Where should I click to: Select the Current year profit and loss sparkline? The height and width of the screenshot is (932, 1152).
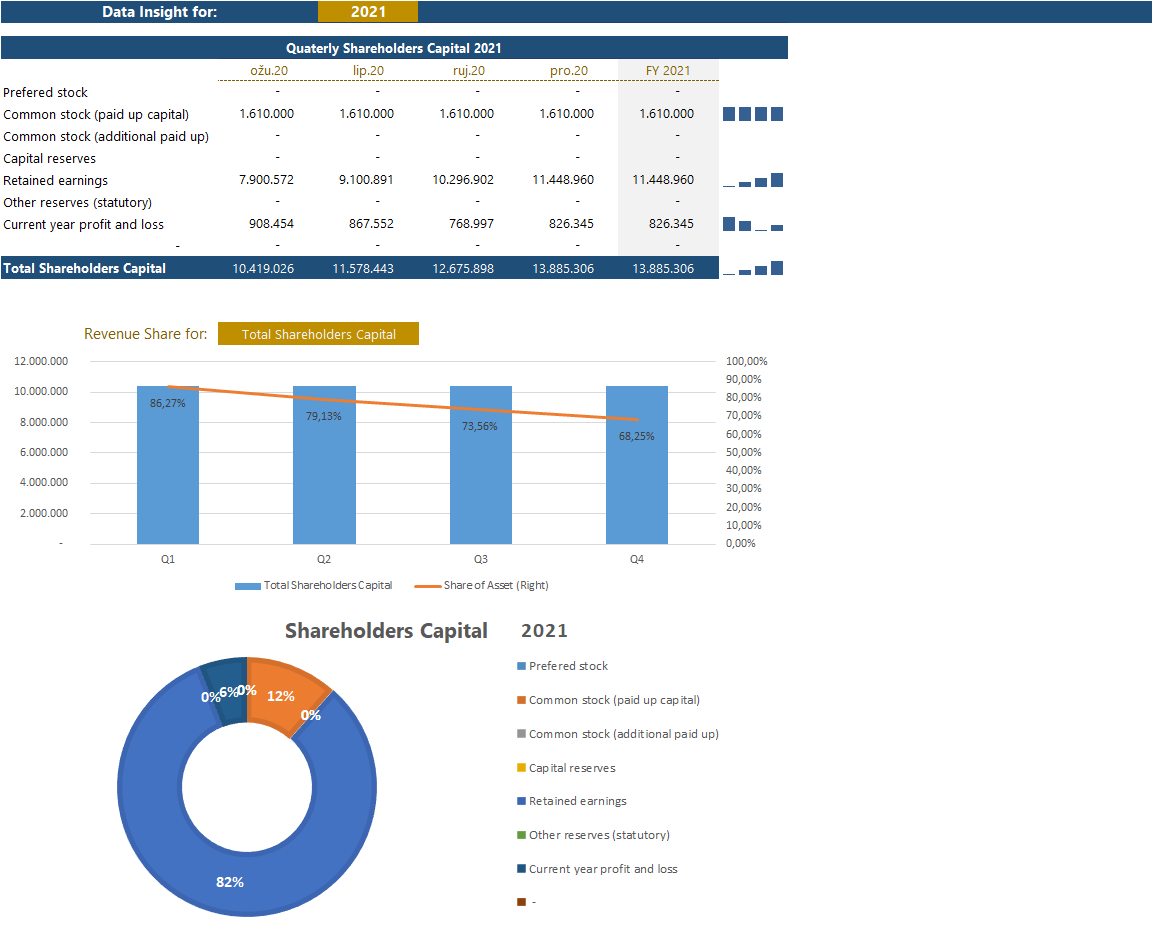tap(752, 224)
